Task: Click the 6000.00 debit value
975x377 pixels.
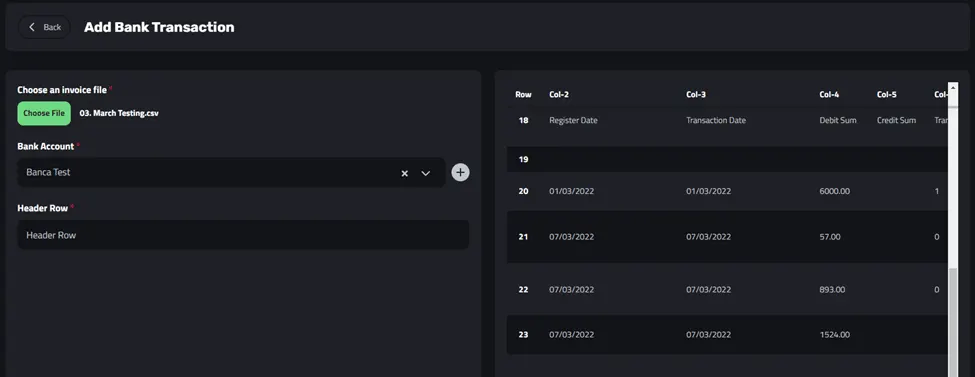Action: point(834,191)
